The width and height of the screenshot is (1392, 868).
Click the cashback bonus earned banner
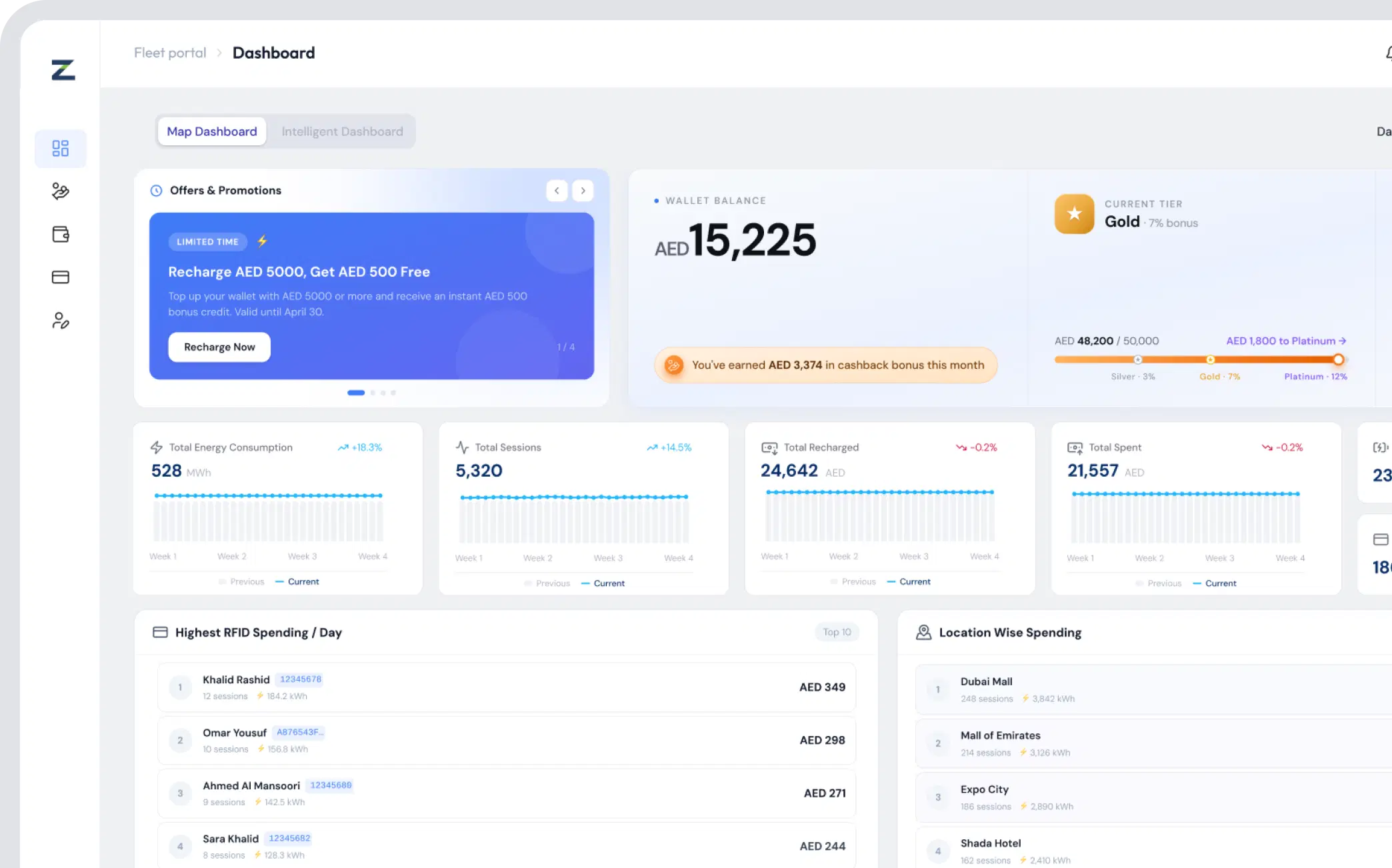tap(826, 365)
